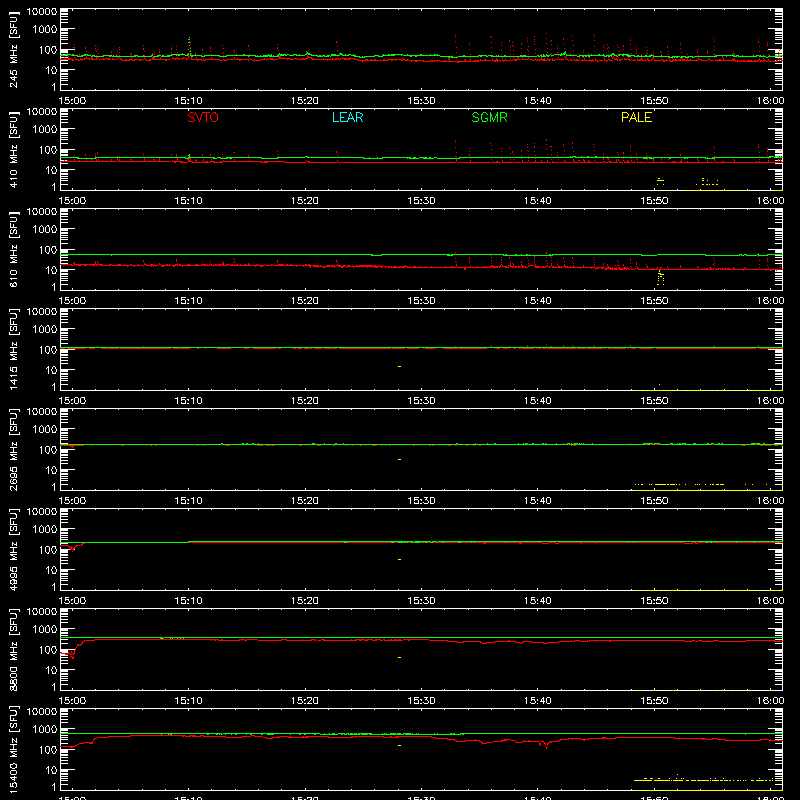Click the 15:00 time label under 8800 MHz plot
The width and height of the screenshot is (800, 800).
point(72,701)
